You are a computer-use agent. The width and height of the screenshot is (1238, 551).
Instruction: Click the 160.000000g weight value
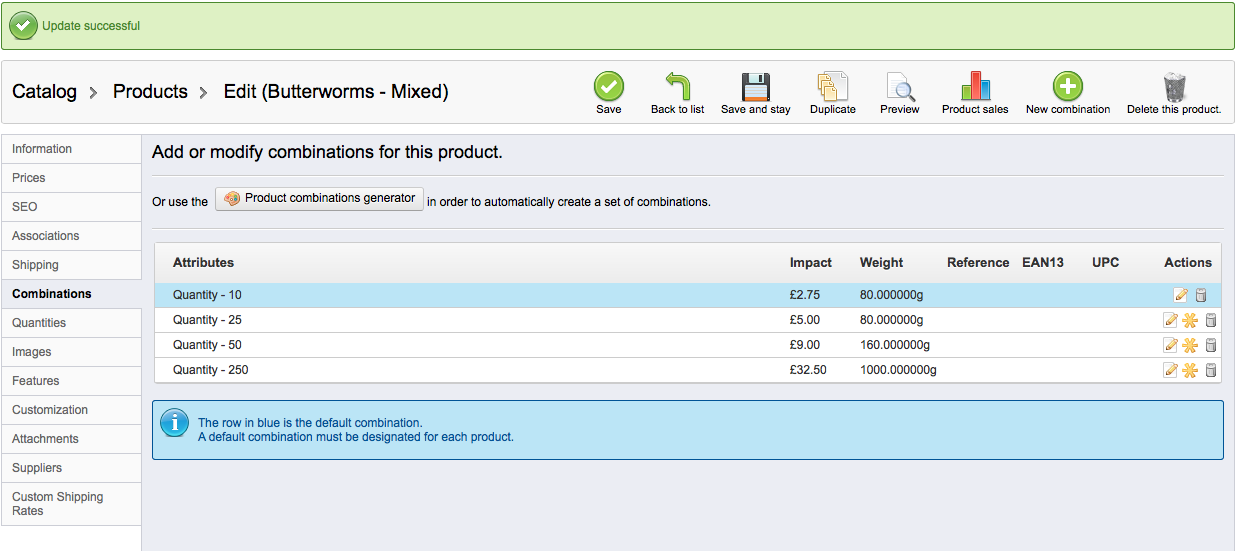click(895, 345)
